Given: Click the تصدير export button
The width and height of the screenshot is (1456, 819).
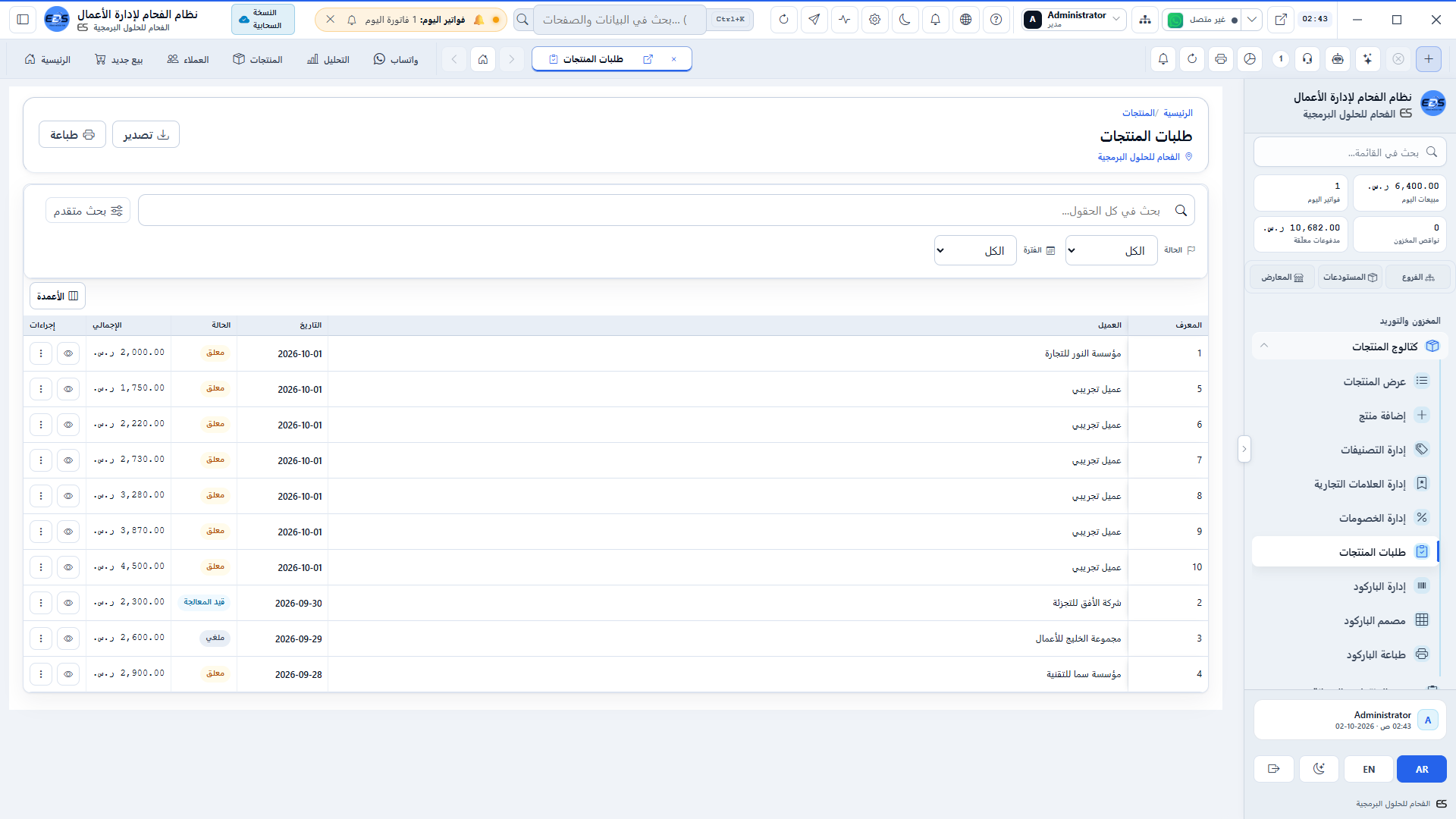Looking at the screenshot, I should [x=146, y=135].
